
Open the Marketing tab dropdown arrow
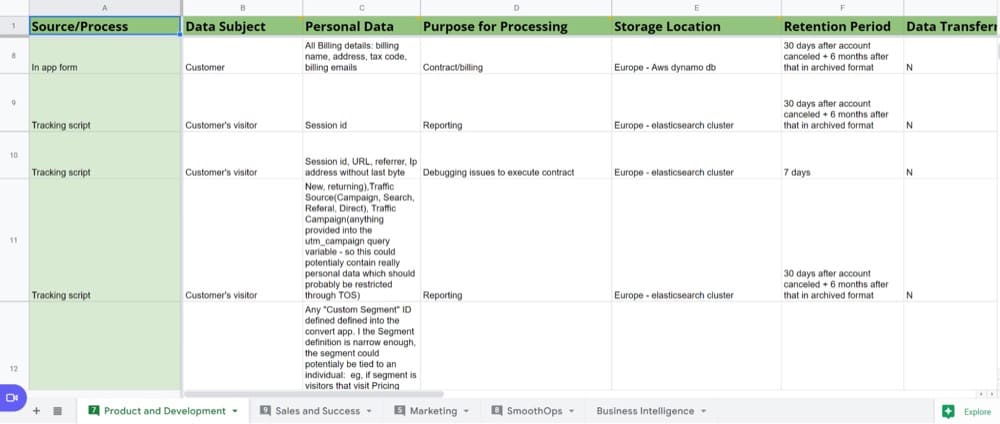point(466,411)
